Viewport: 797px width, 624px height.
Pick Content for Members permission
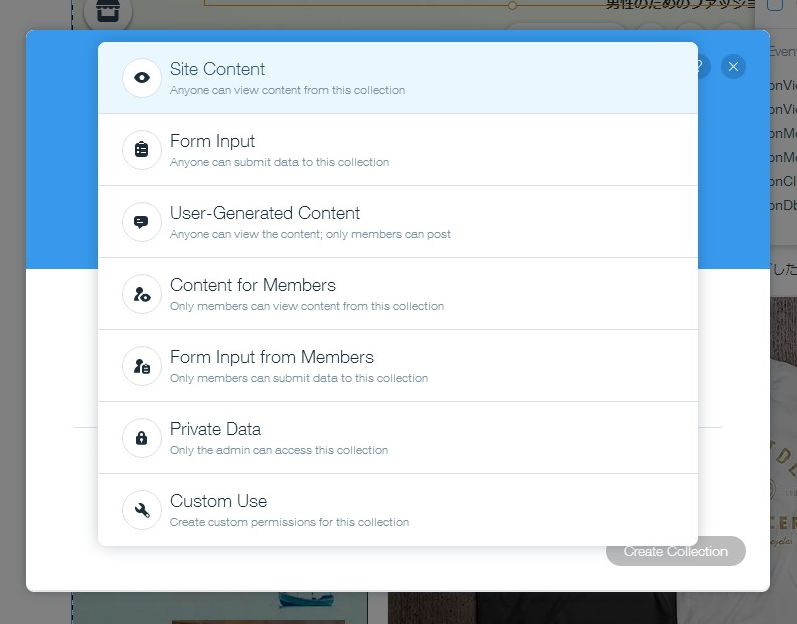(398, 294)
